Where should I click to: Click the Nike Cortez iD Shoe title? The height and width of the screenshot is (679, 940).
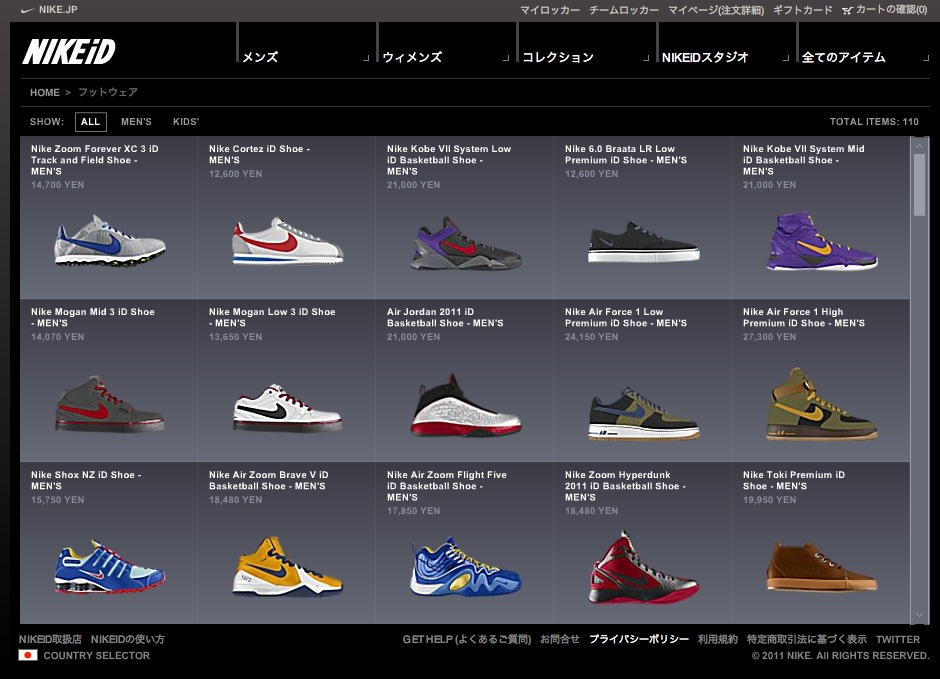(x=259, y=155)
